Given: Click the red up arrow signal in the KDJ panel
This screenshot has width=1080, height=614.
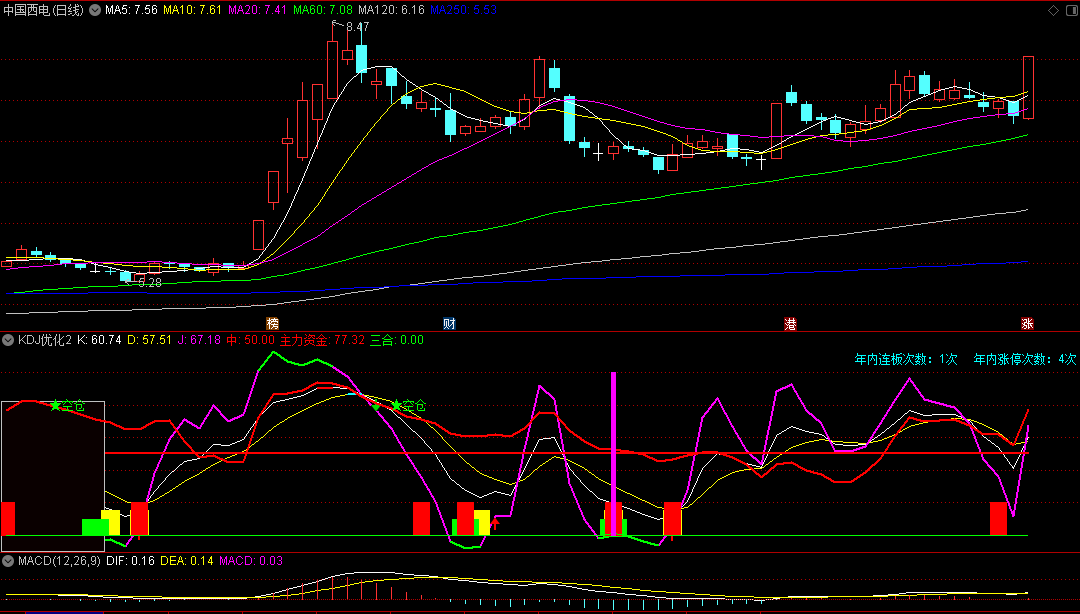Looking at the screenshot, I should 495,524.
